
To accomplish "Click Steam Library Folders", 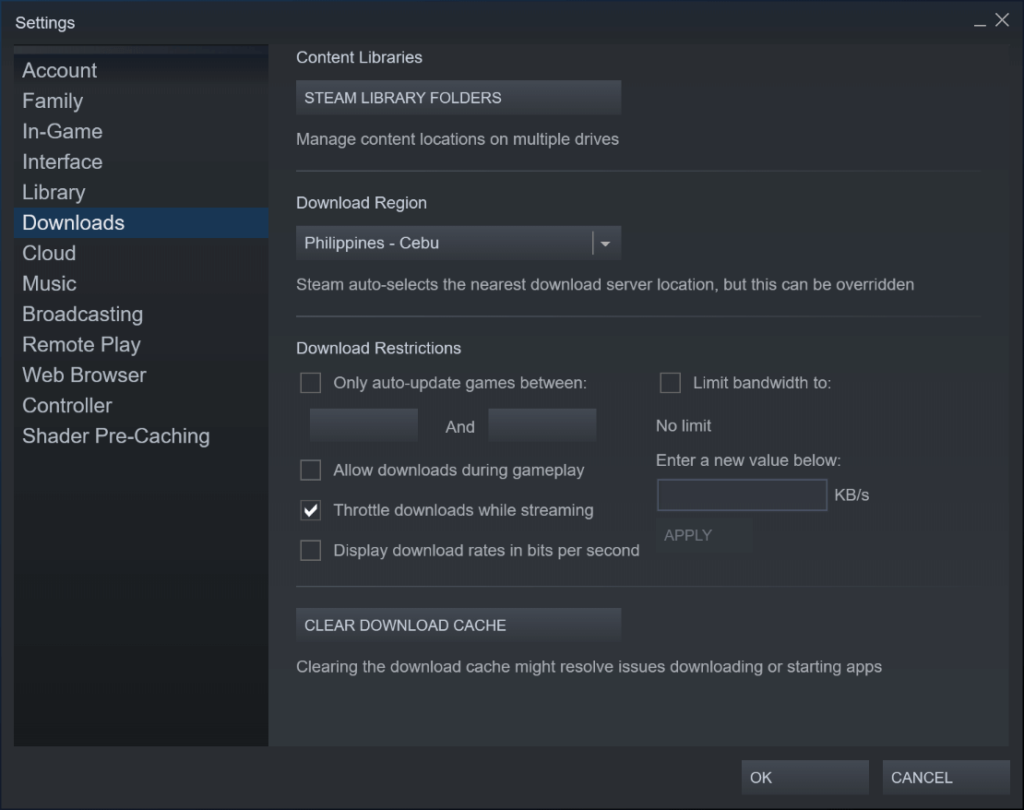I will (x=457, y=97).
